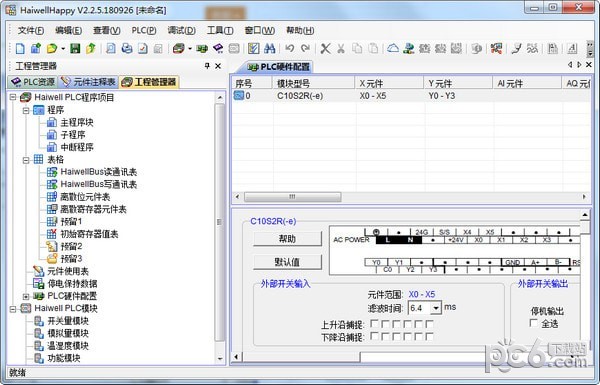Open the 滤波时间 6.4 dropdown
The image size is (600, 385).
click(436, 308)
